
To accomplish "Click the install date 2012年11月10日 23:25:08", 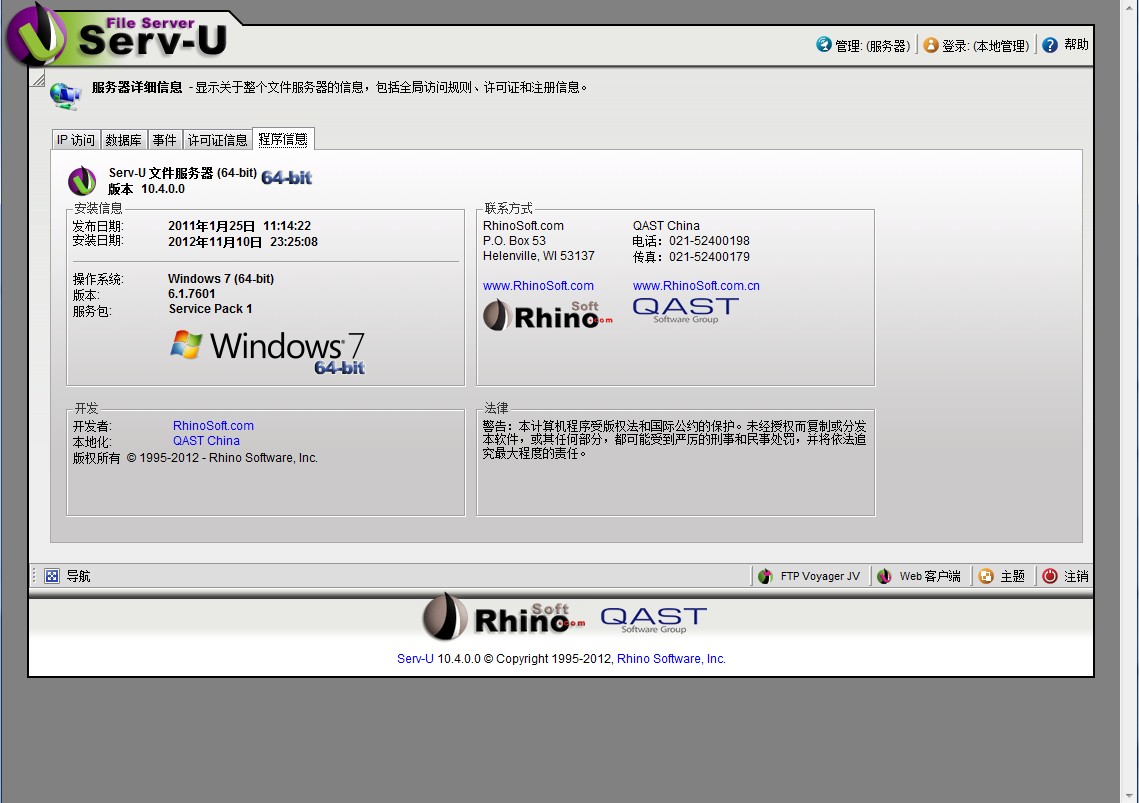I will pos(243,242).
